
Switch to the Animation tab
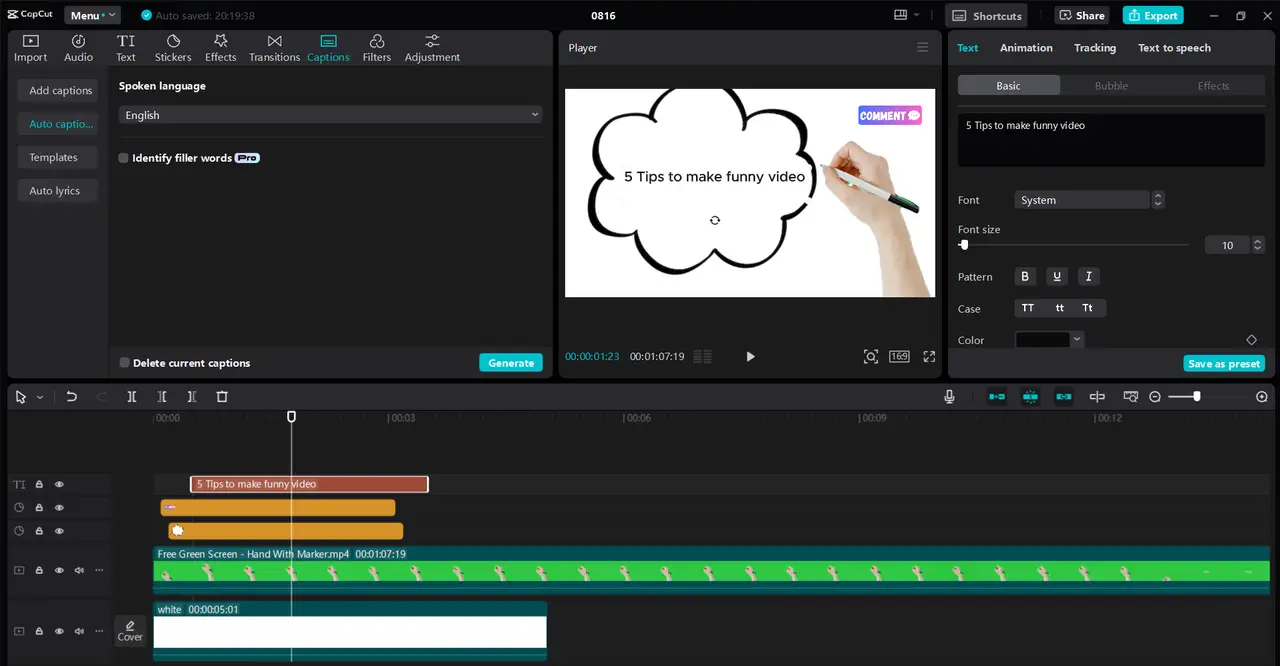tap(1026, 47)
